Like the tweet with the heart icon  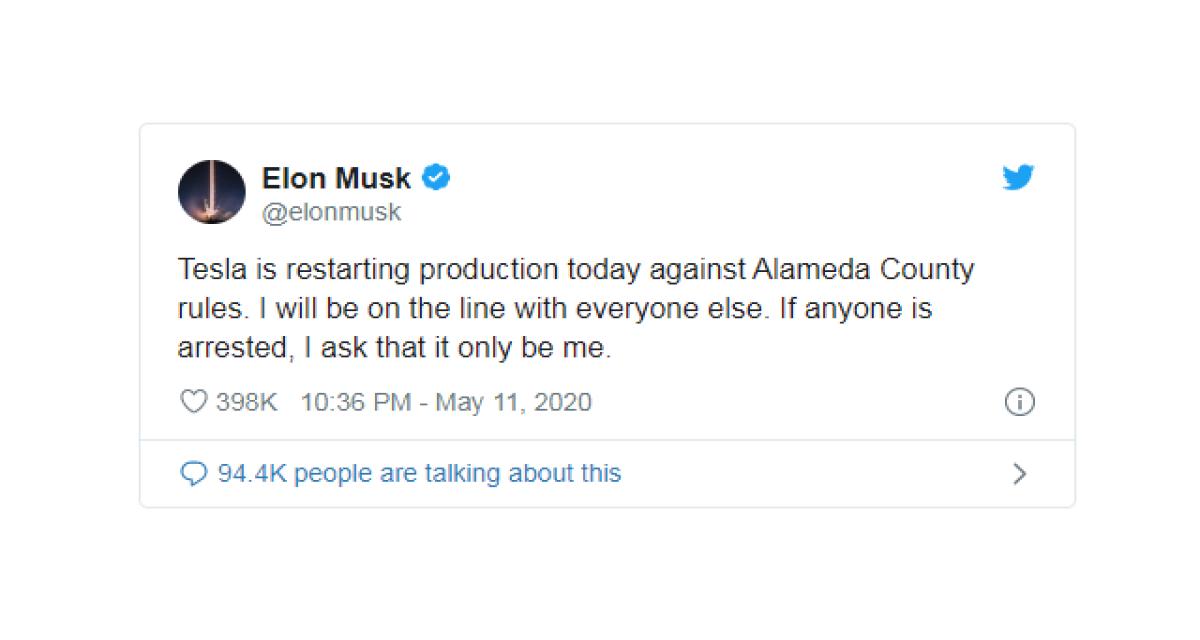coord(192,402)
